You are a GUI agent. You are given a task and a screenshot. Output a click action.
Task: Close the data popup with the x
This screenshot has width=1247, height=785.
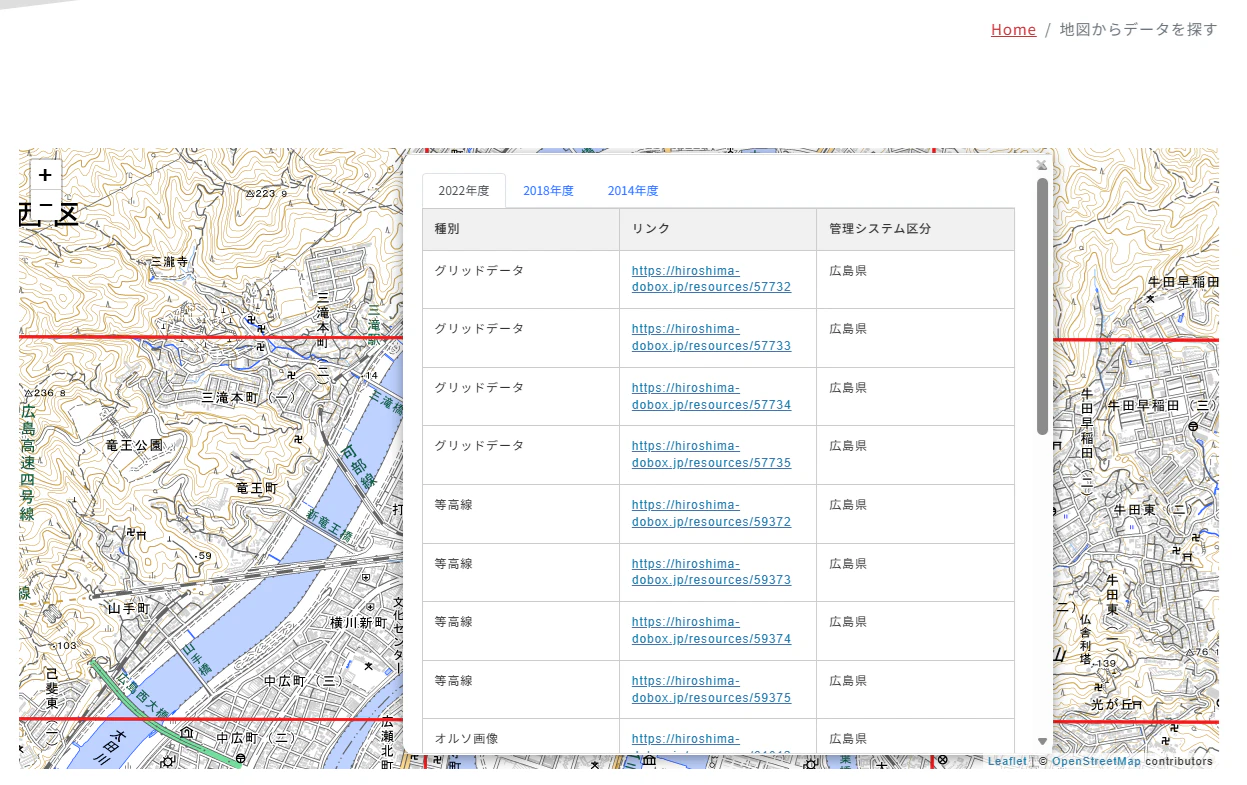(1041, 165)
